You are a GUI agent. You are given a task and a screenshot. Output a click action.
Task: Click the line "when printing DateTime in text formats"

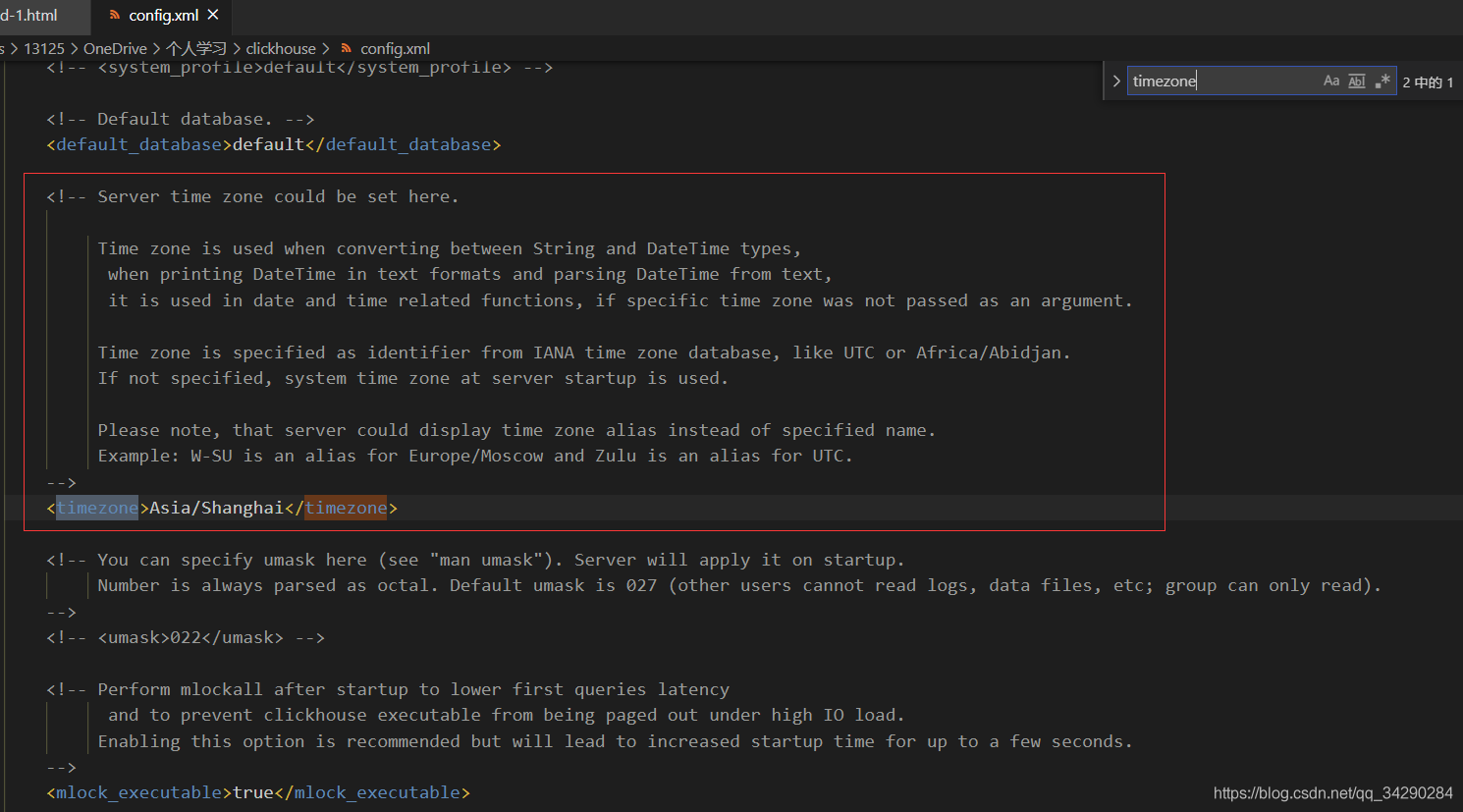click(470, 274)
